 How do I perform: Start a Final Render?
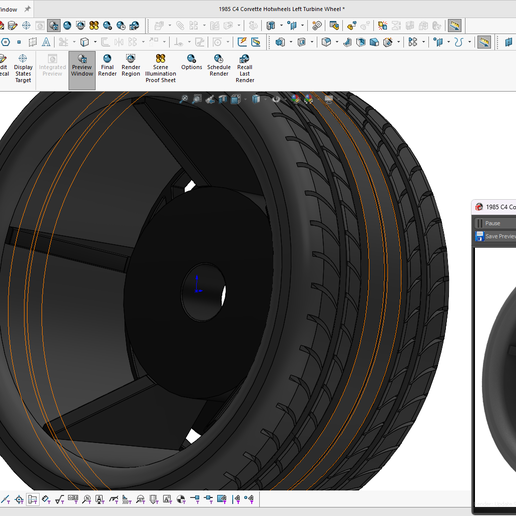point(107,66)
